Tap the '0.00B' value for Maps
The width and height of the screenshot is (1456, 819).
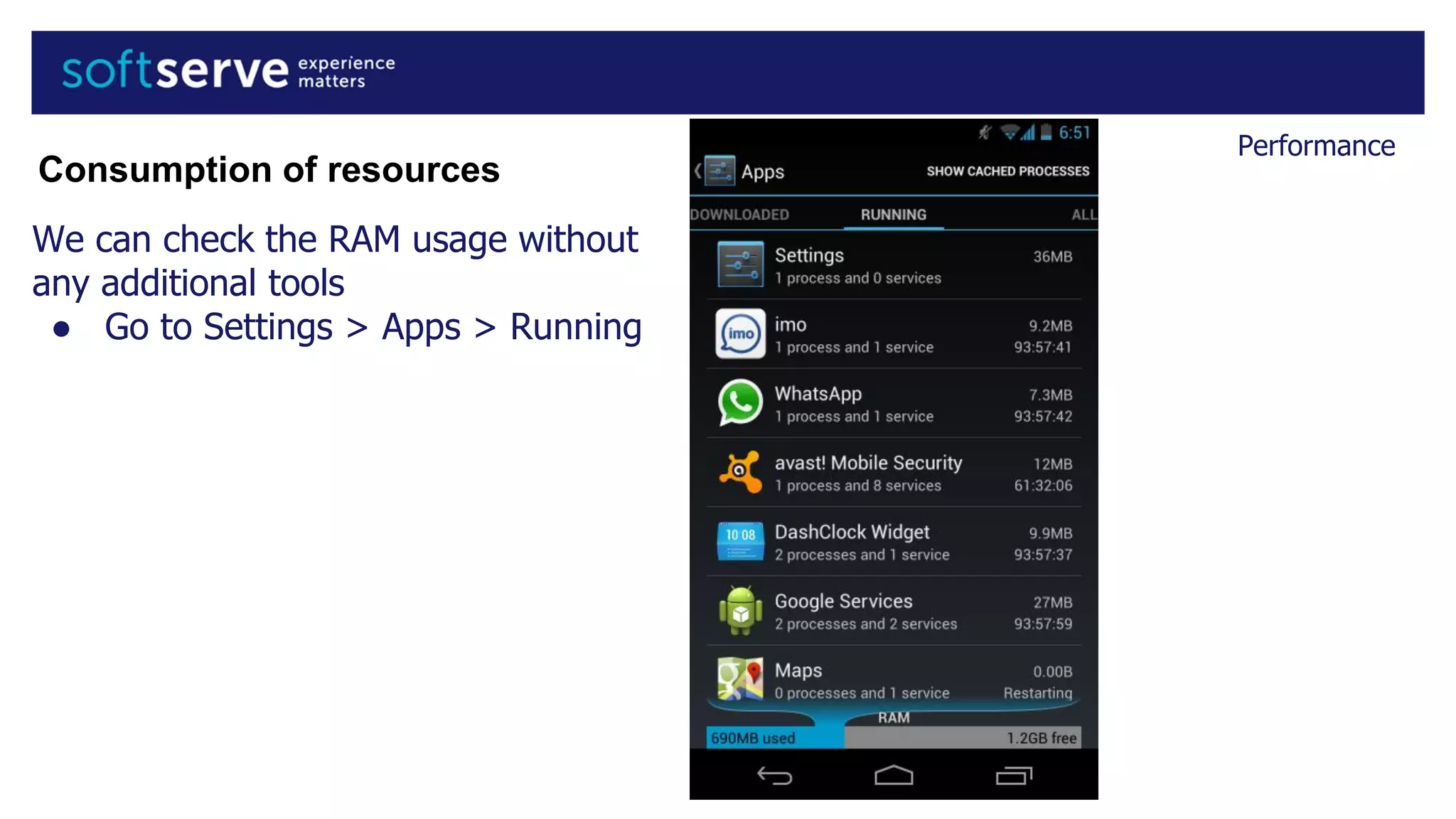[x=1052, y=672]
